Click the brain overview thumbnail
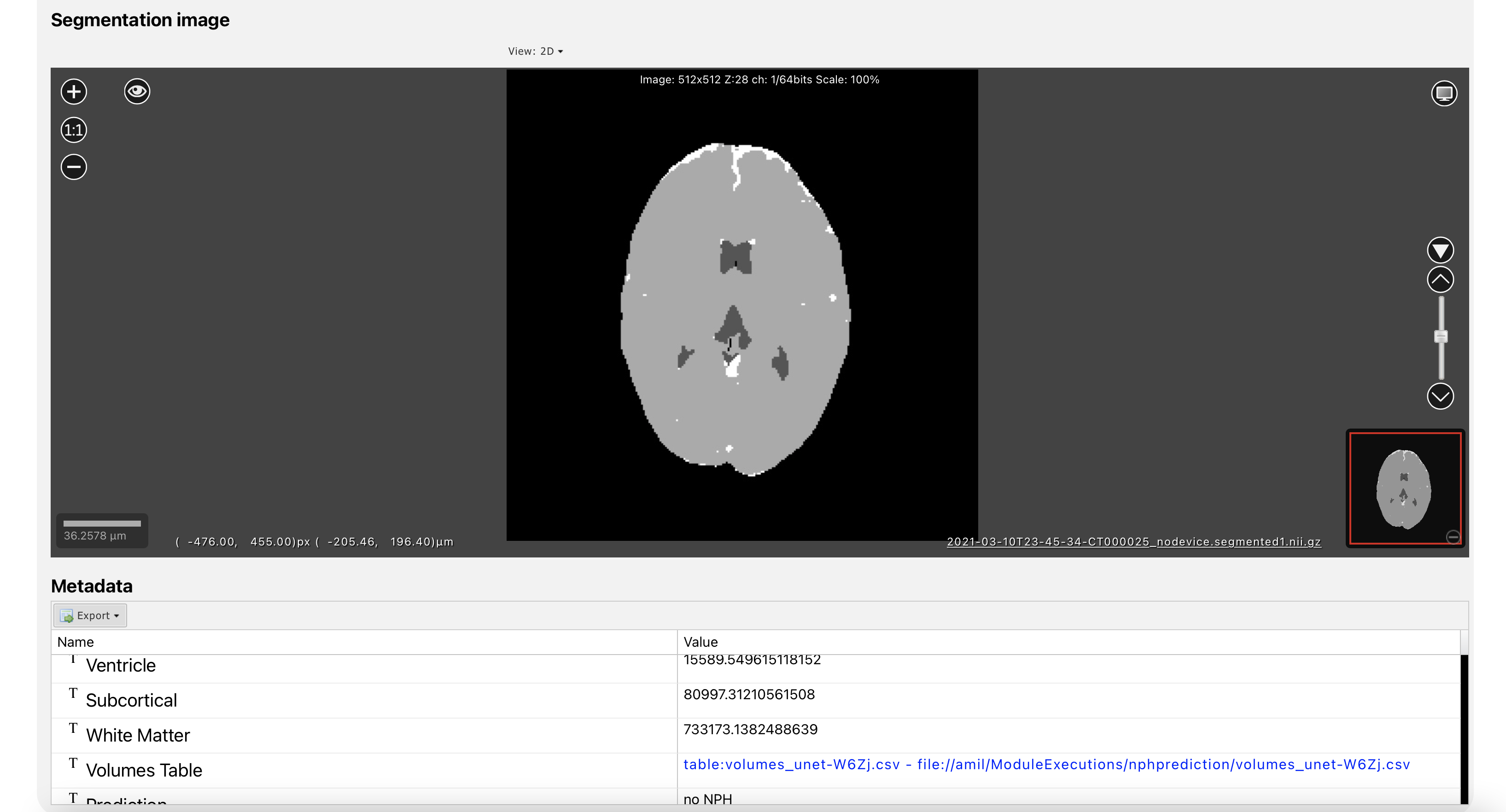 click(x=1404, y=488)
